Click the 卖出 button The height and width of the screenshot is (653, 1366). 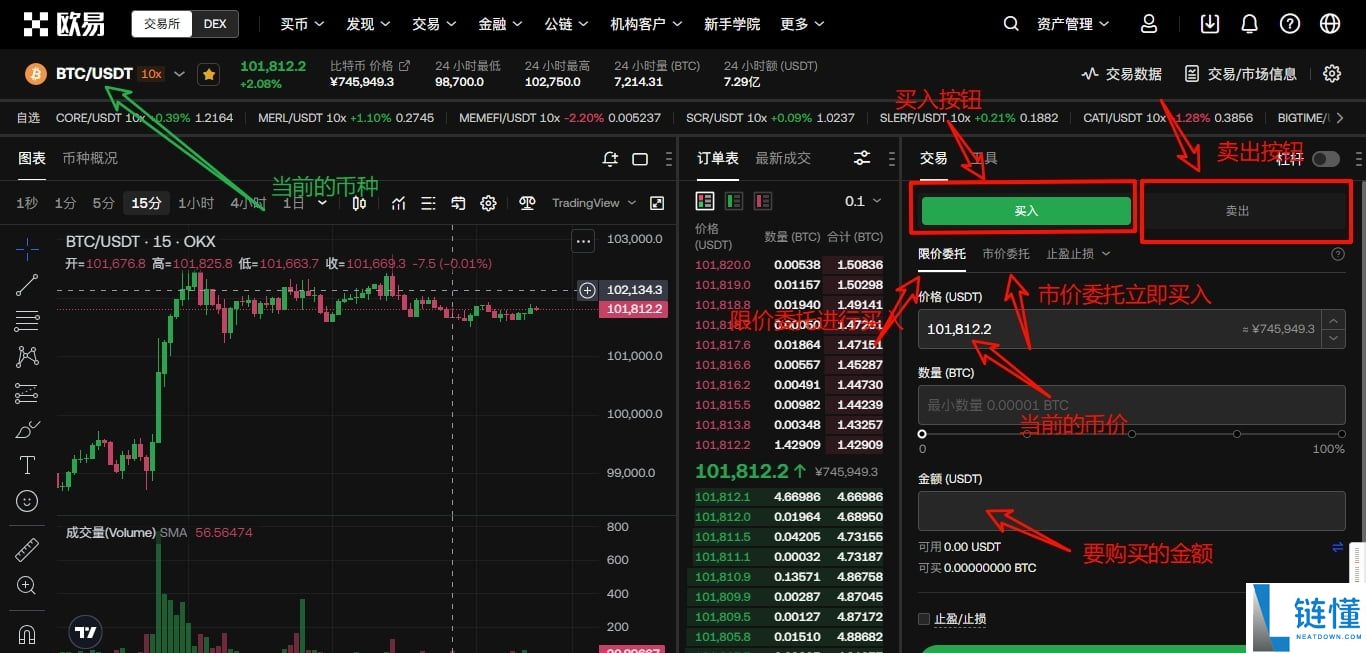click(x=1238, y=211)
